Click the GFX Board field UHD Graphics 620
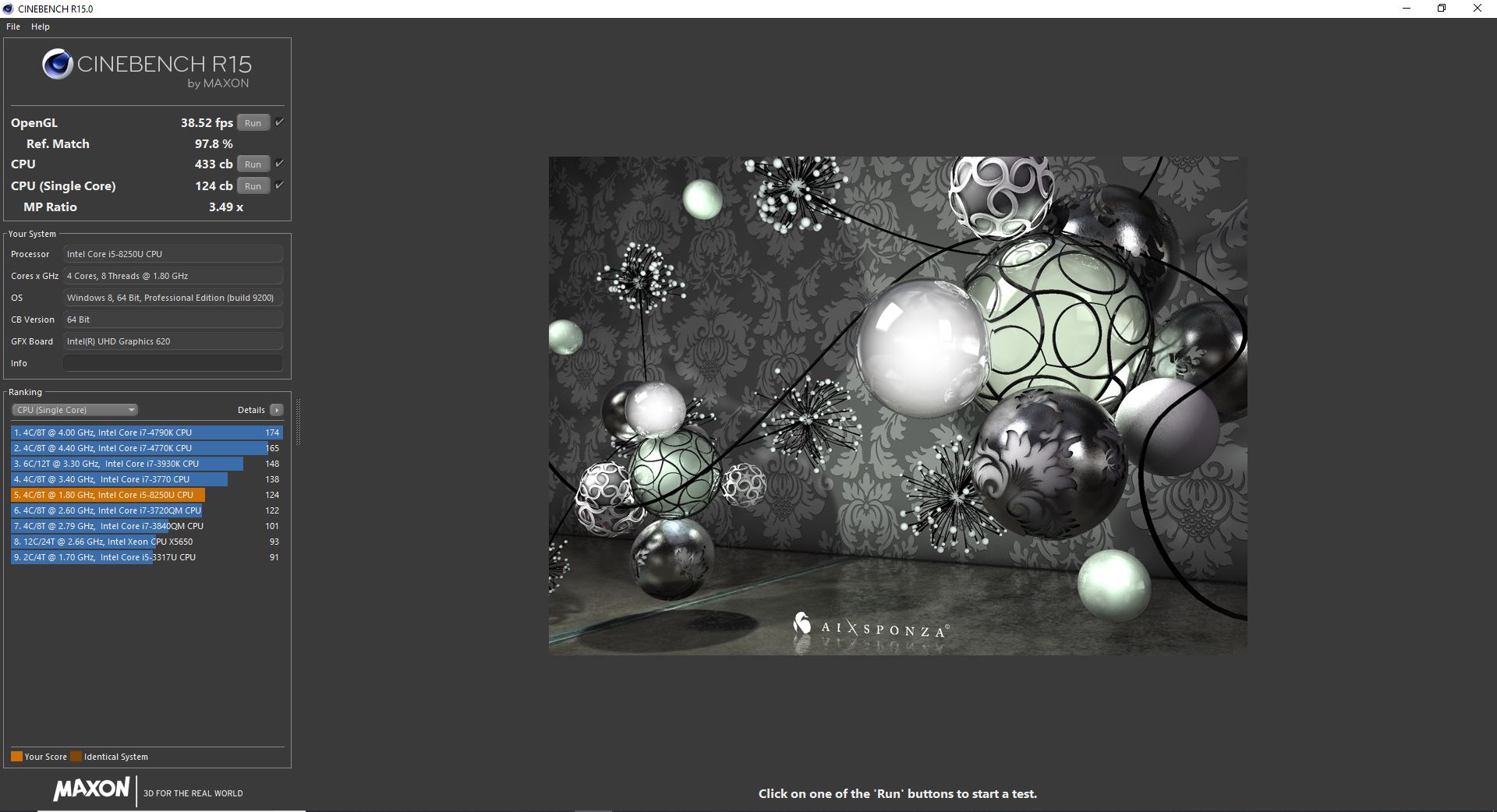Viewport: 1497px width, 812px height. [x=173, y=341]
